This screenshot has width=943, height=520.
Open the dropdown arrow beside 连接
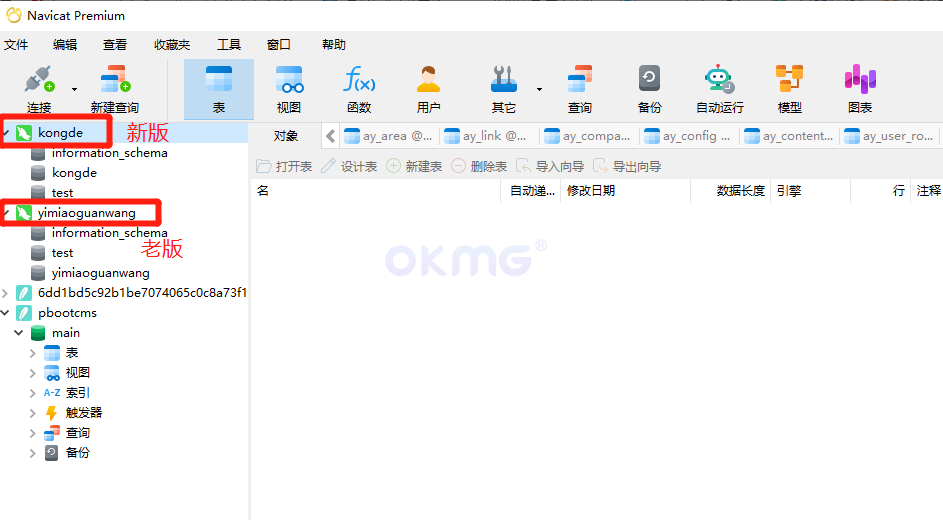[x=75, y=90]
